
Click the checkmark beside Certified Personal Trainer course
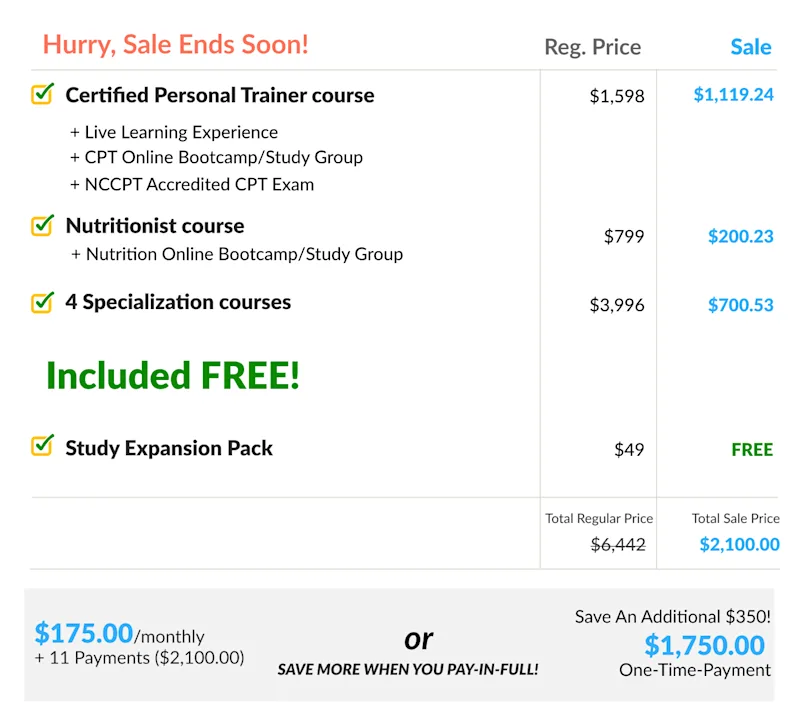pyautogui.click(x=43, y=94)
